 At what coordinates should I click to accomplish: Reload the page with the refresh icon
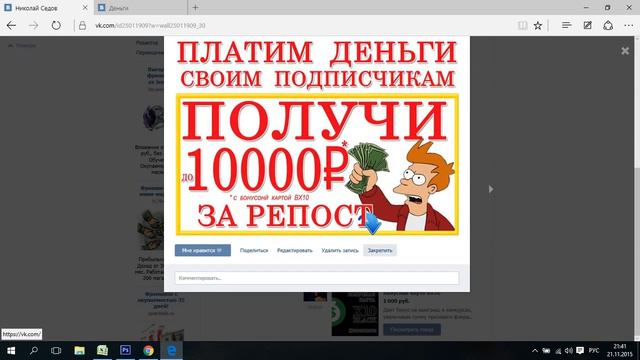coord(56,25)
